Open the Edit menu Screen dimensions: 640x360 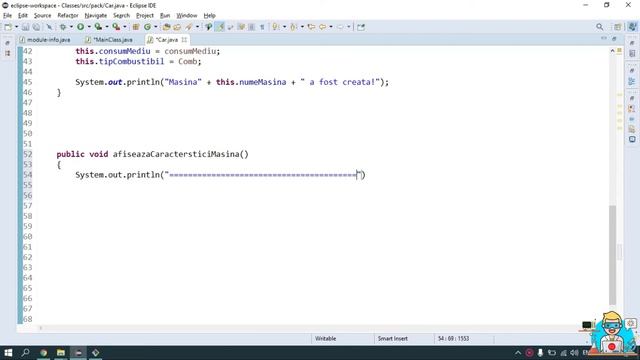pos(23,16)
